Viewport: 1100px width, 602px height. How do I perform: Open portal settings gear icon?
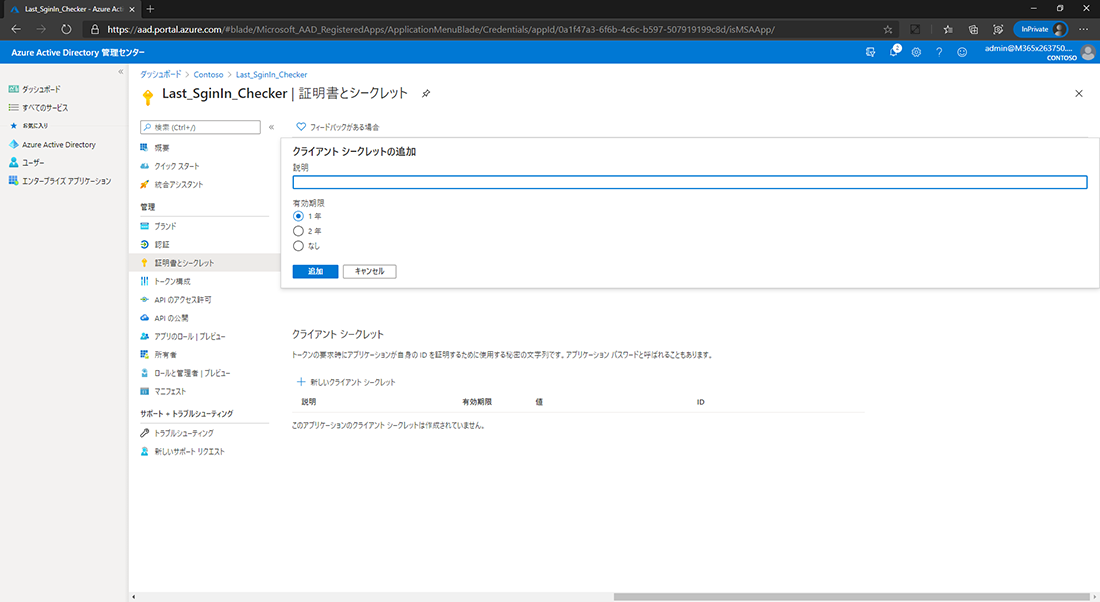pos(916,52)
